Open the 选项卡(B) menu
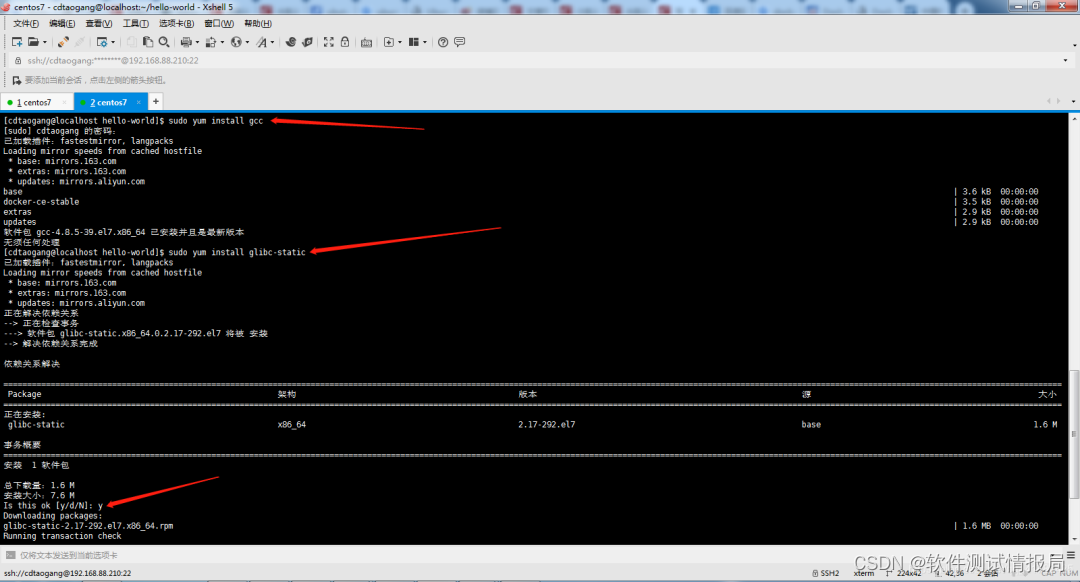 coord(176,23)
